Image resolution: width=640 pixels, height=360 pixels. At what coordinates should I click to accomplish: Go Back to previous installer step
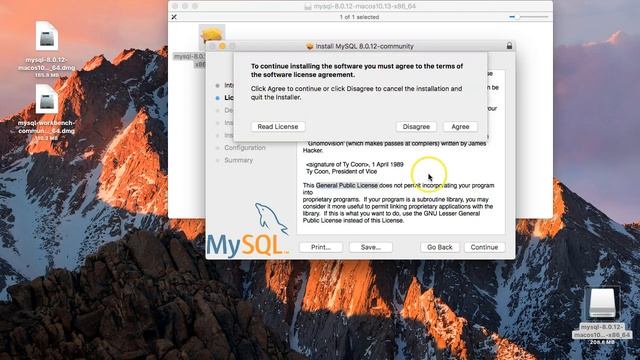[440, 247]
